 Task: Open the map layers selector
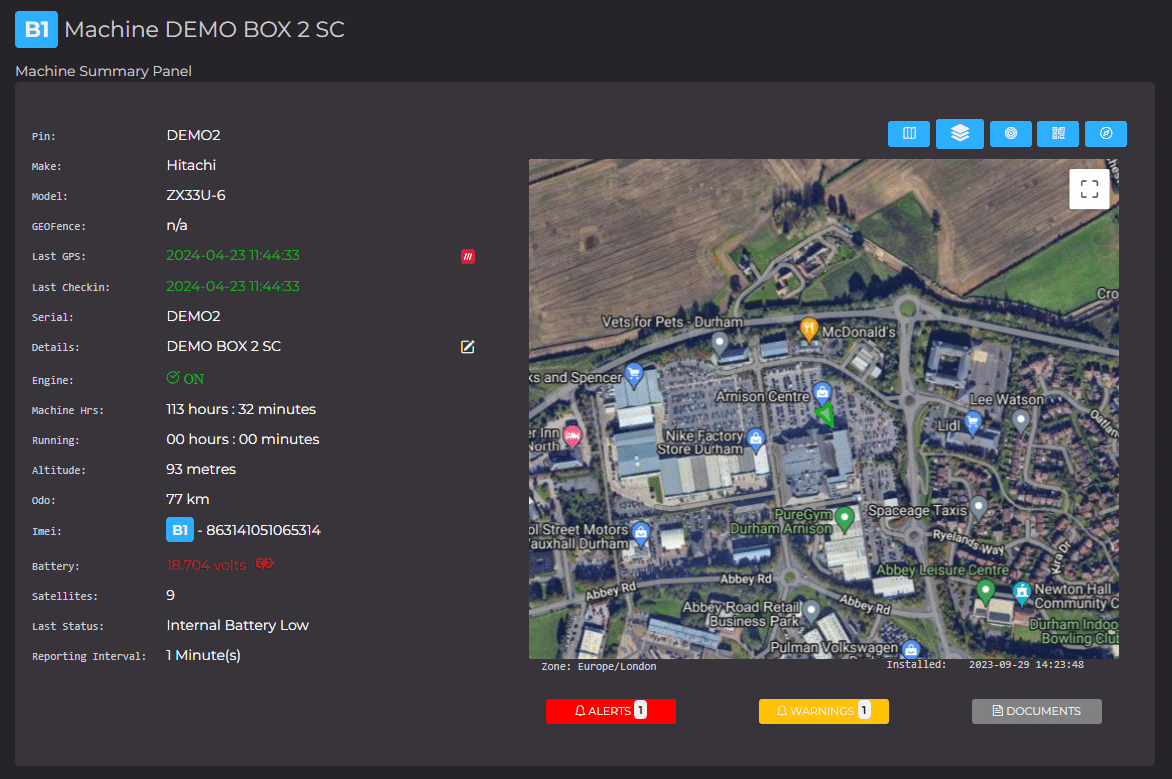tap(959, 133)
